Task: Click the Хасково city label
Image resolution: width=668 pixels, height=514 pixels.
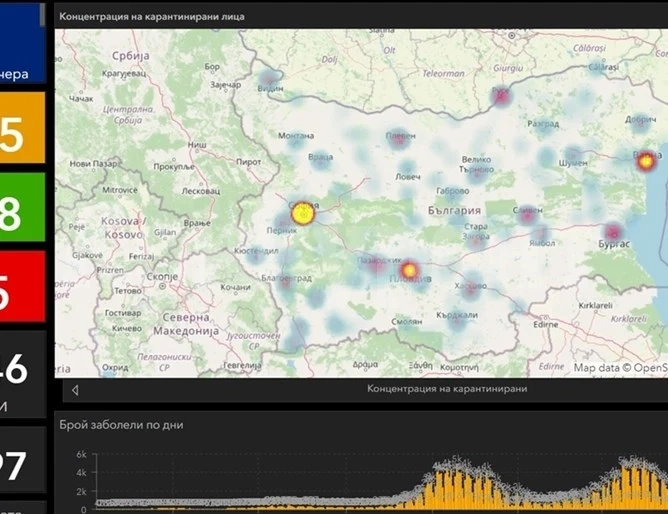Action: pyautogui.click(x=470, y=286)
